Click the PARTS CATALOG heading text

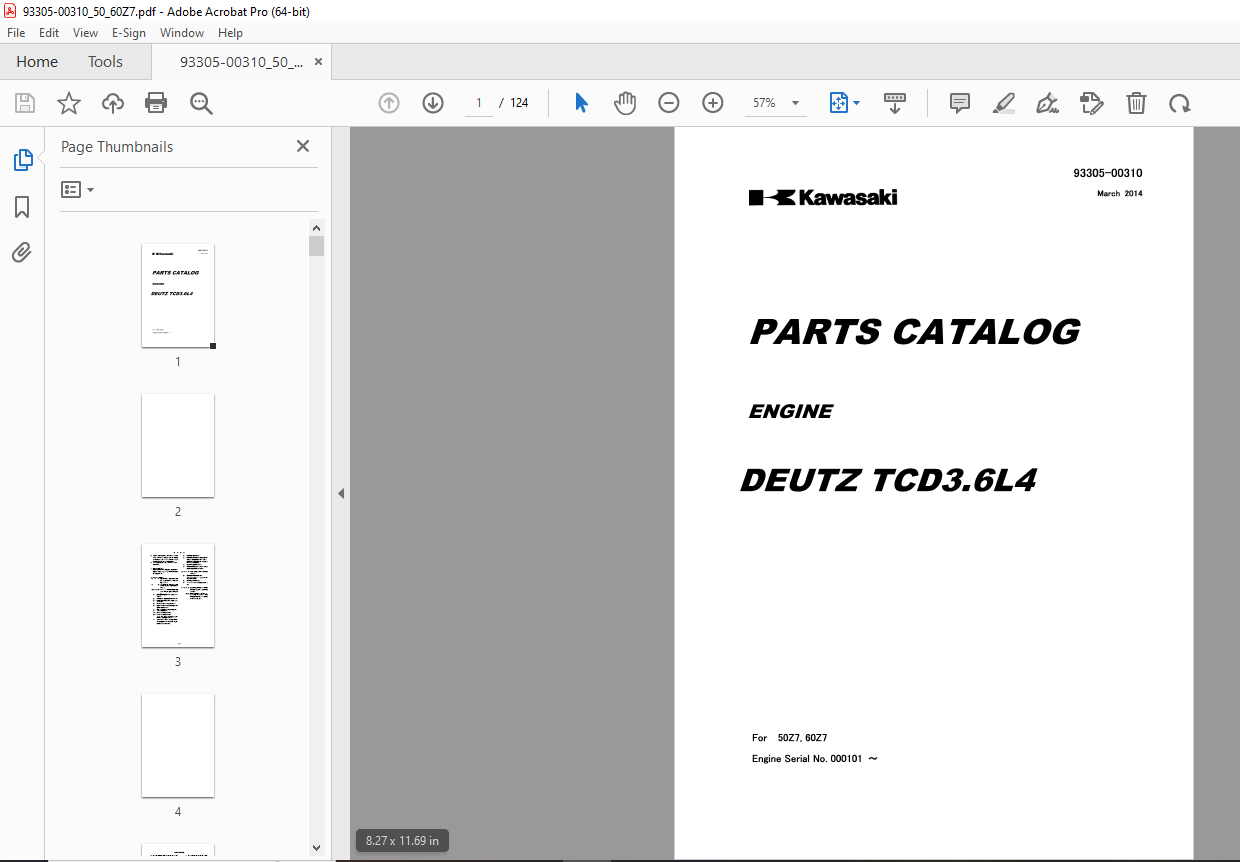click(915, 332)
